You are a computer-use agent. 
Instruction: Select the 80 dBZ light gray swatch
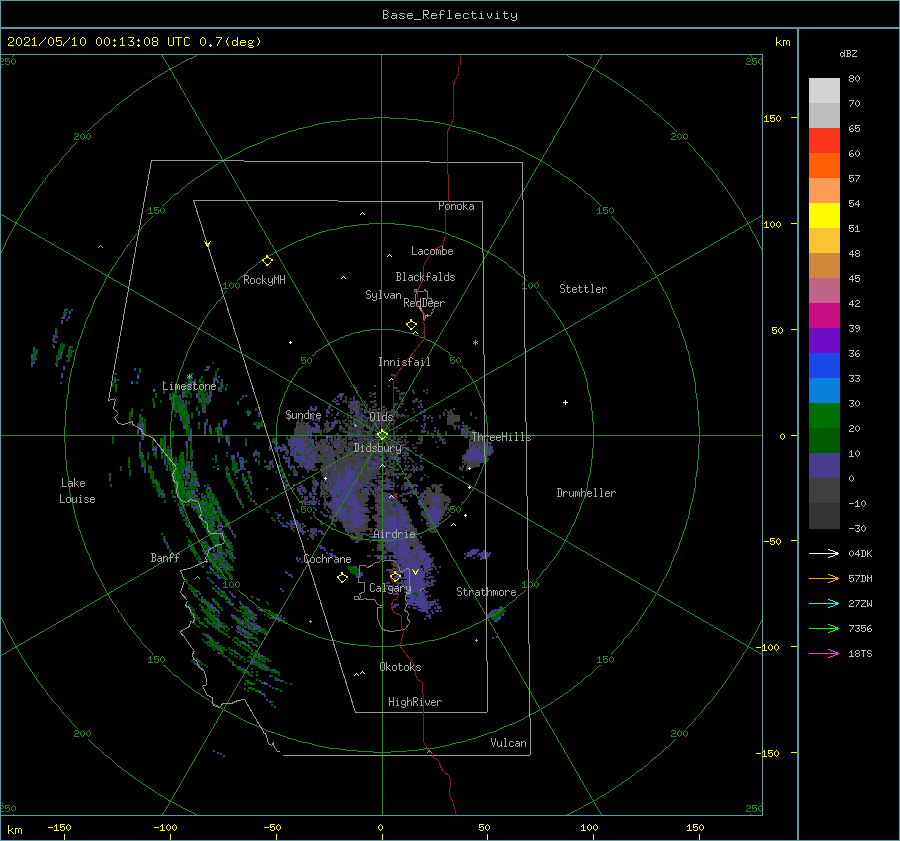(x=824, y=91)
